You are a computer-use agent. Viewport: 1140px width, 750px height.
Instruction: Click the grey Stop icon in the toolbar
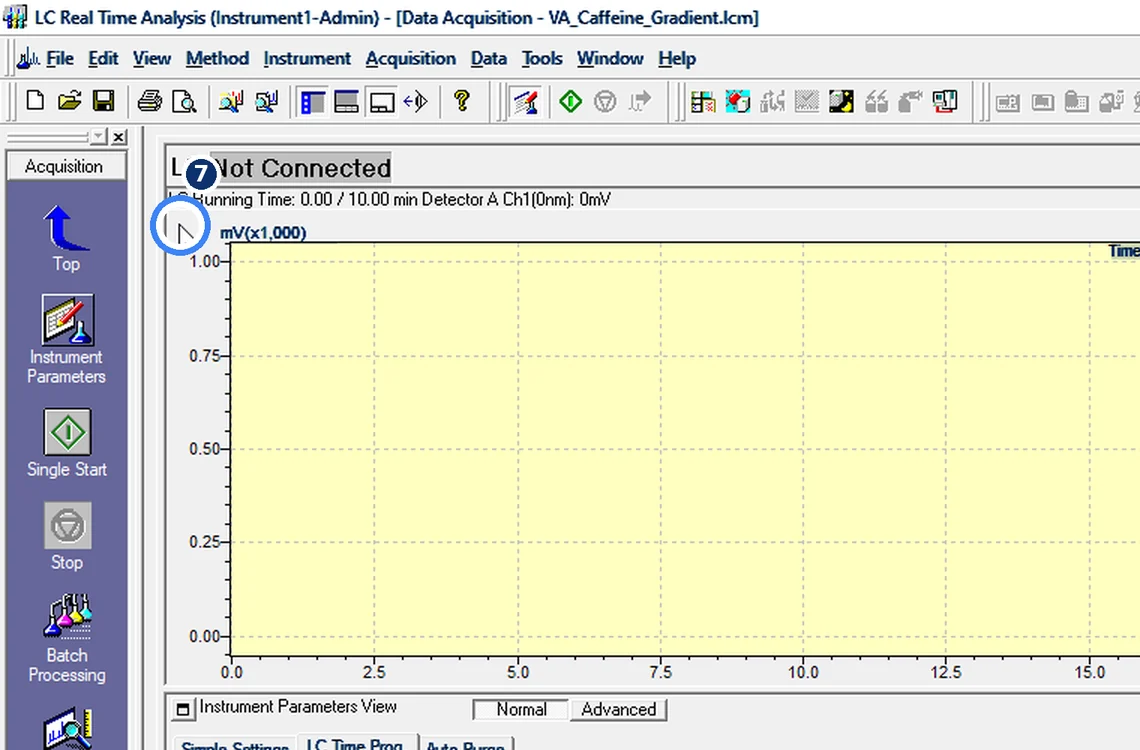pos(605,101)
